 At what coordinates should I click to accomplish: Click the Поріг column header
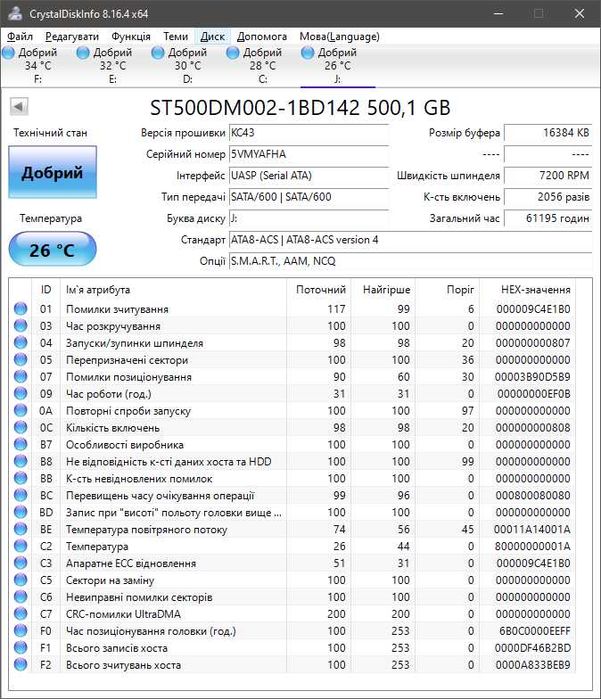447,290
